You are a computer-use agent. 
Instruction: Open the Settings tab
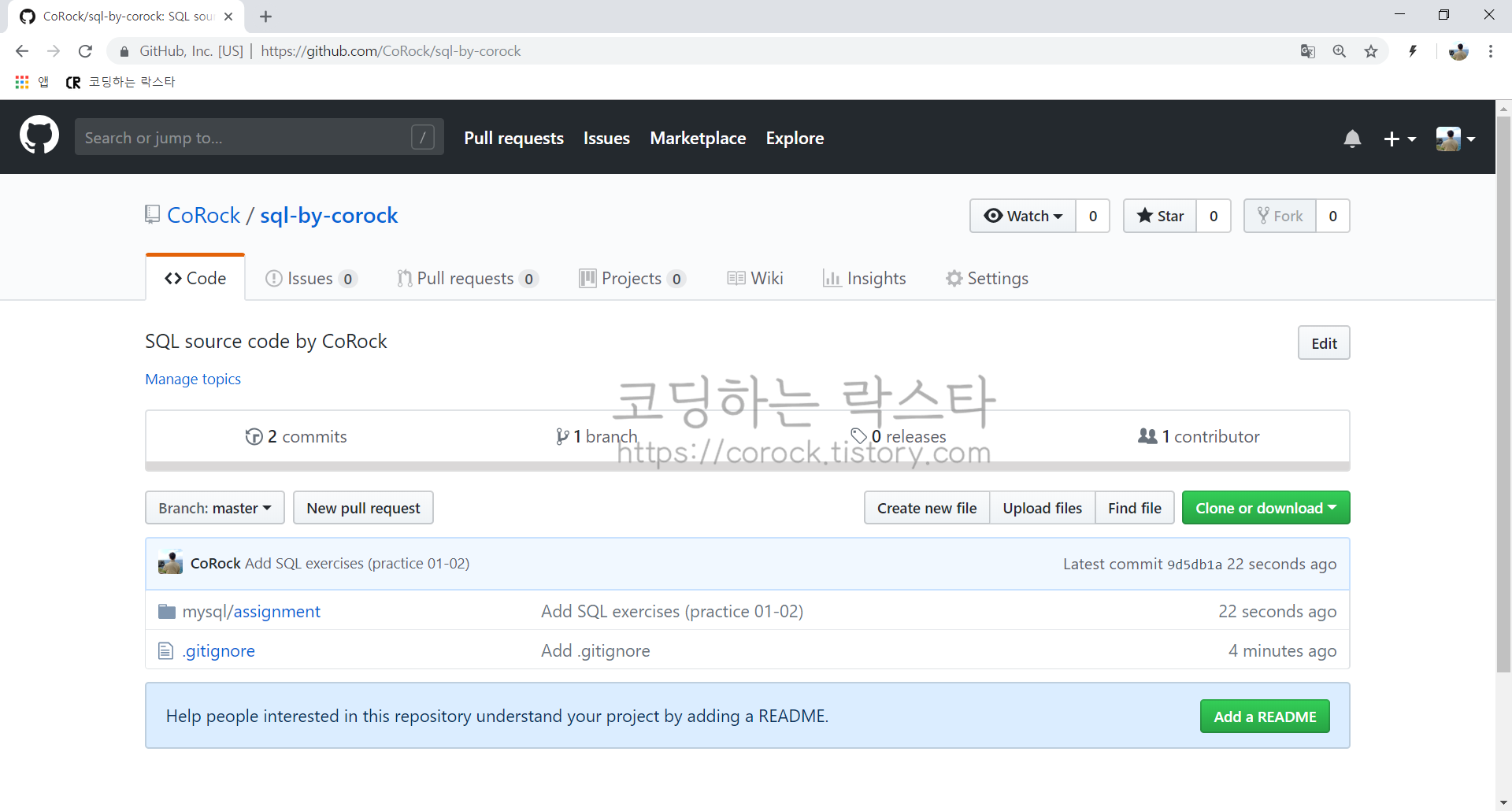pos(987,278)
